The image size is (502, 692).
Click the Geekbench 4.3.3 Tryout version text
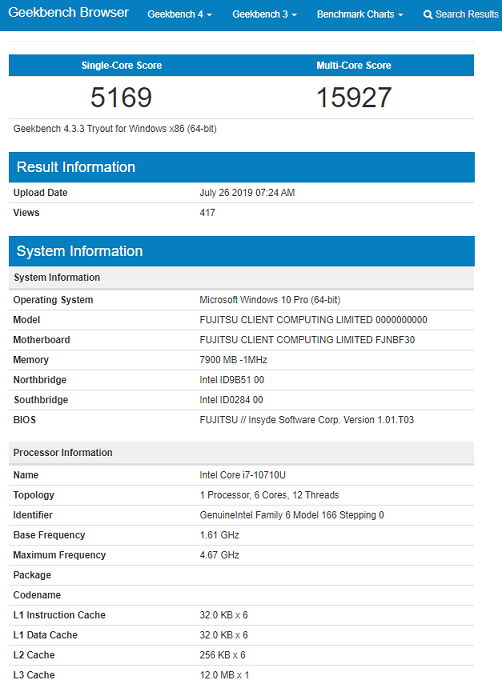coord(115,129)
